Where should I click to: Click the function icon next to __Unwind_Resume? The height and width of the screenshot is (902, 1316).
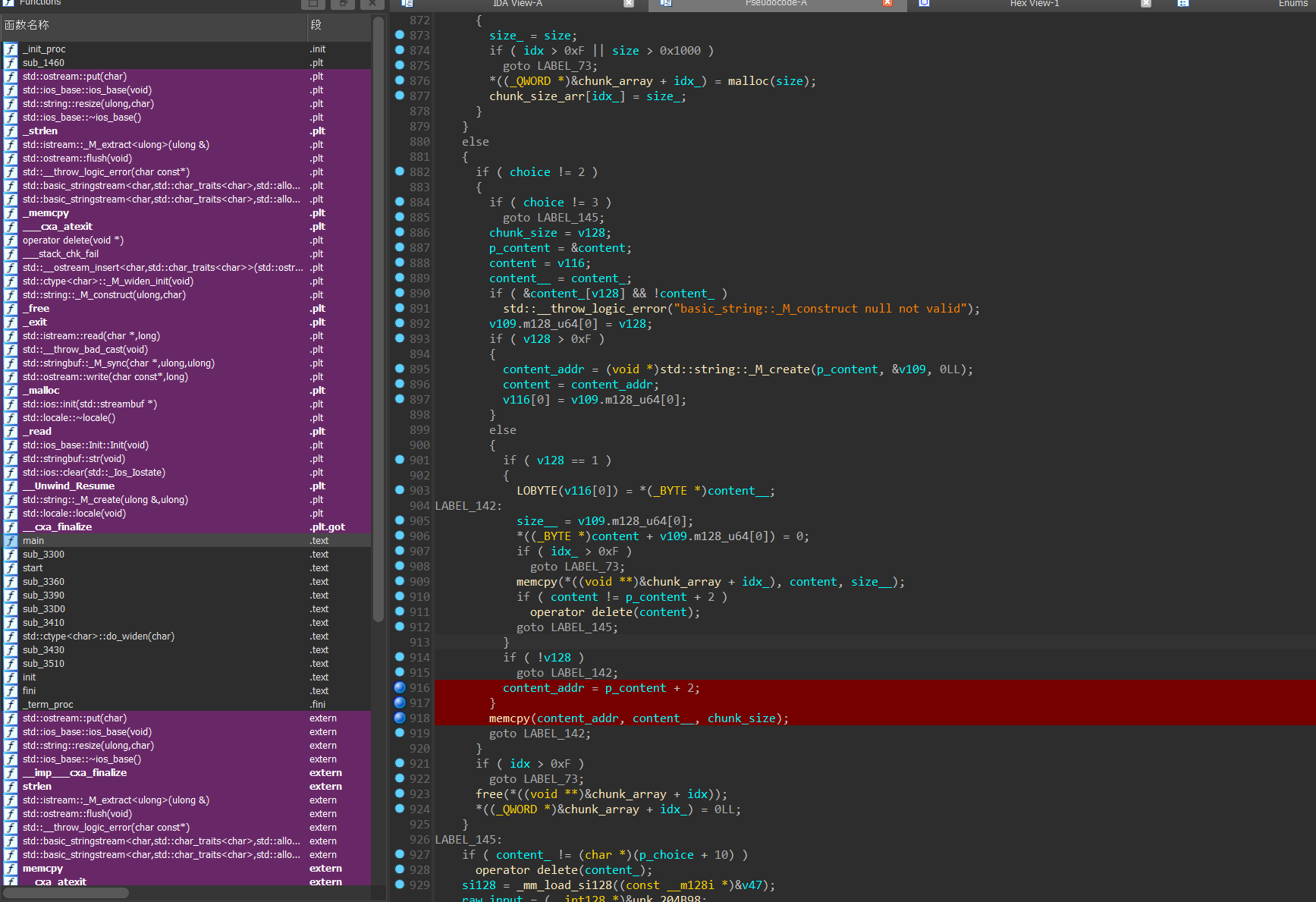tap(11, 486)
